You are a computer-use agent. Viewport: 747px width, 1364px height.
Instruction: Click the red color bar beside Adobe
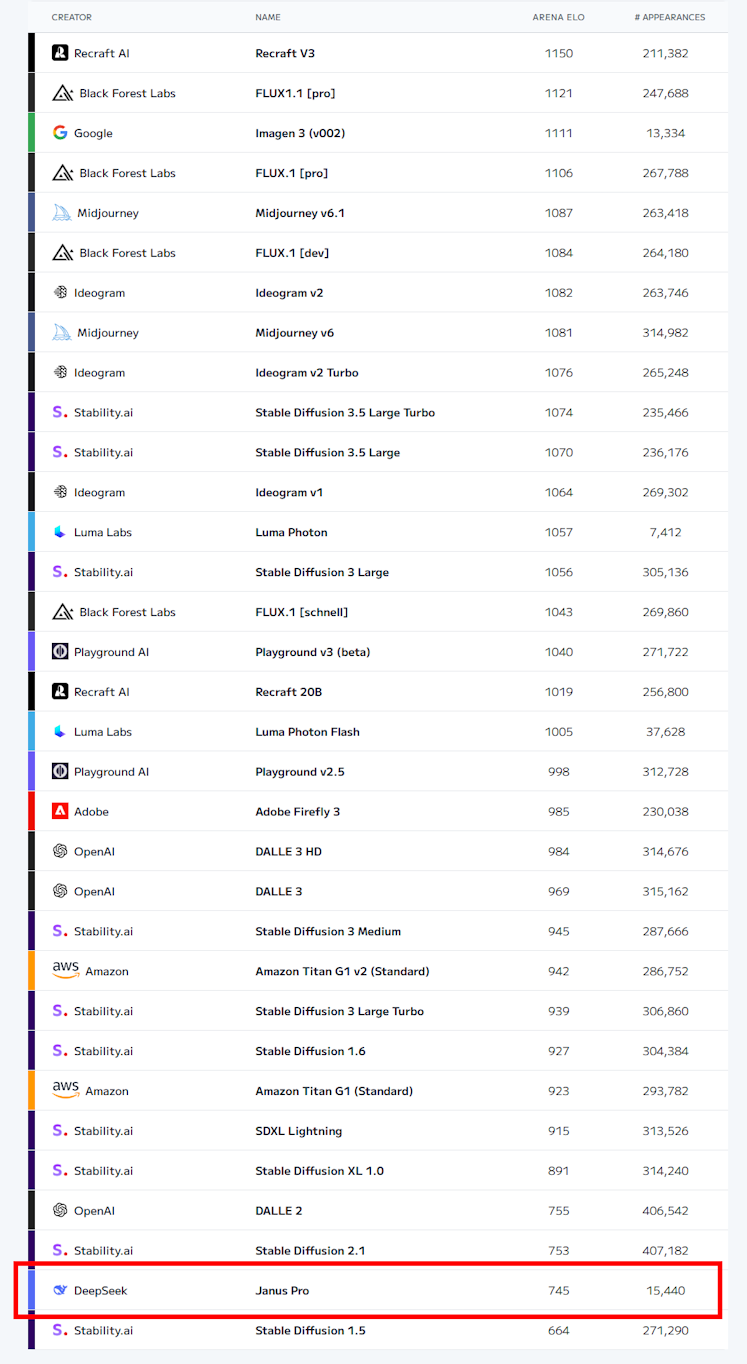point(32,811)
